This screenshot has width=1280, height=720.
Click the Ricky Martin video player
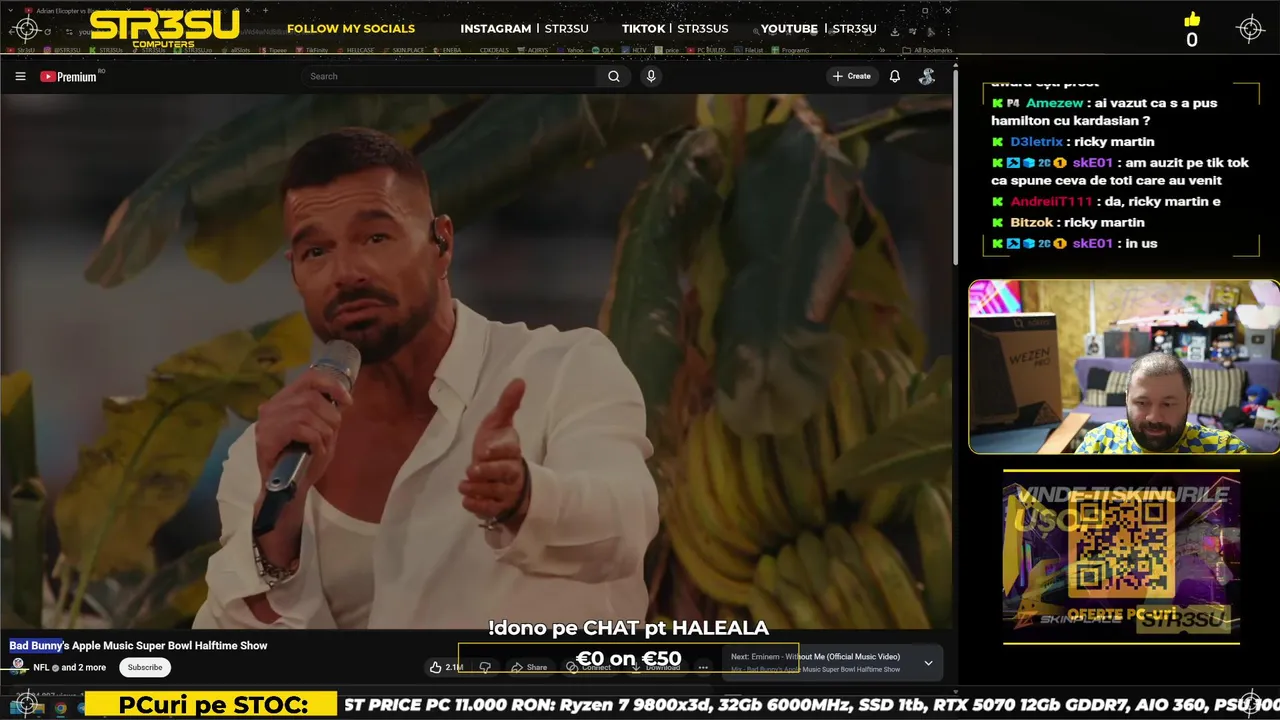(476, 360)
